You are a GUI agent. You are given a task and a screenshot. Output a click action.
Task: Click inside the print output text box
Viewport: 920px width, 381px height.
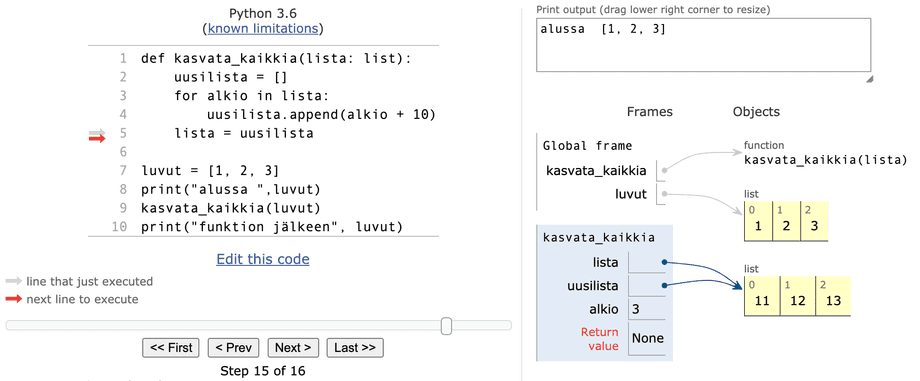tap(703, 45)
